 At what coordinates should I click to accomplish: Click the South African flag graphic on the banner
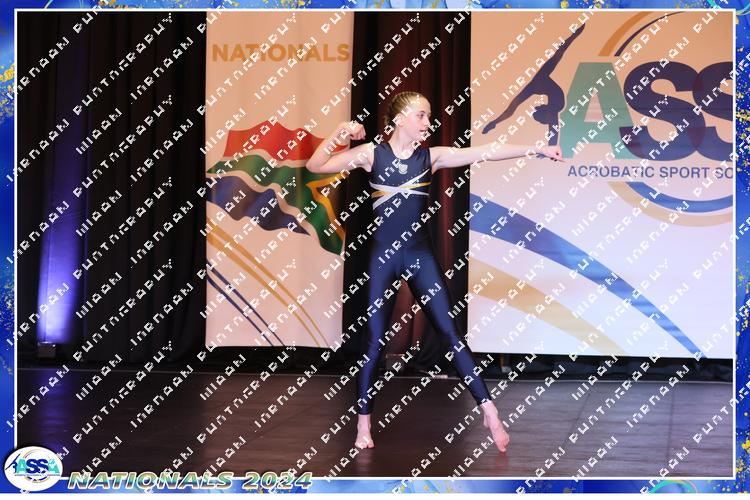277,187
